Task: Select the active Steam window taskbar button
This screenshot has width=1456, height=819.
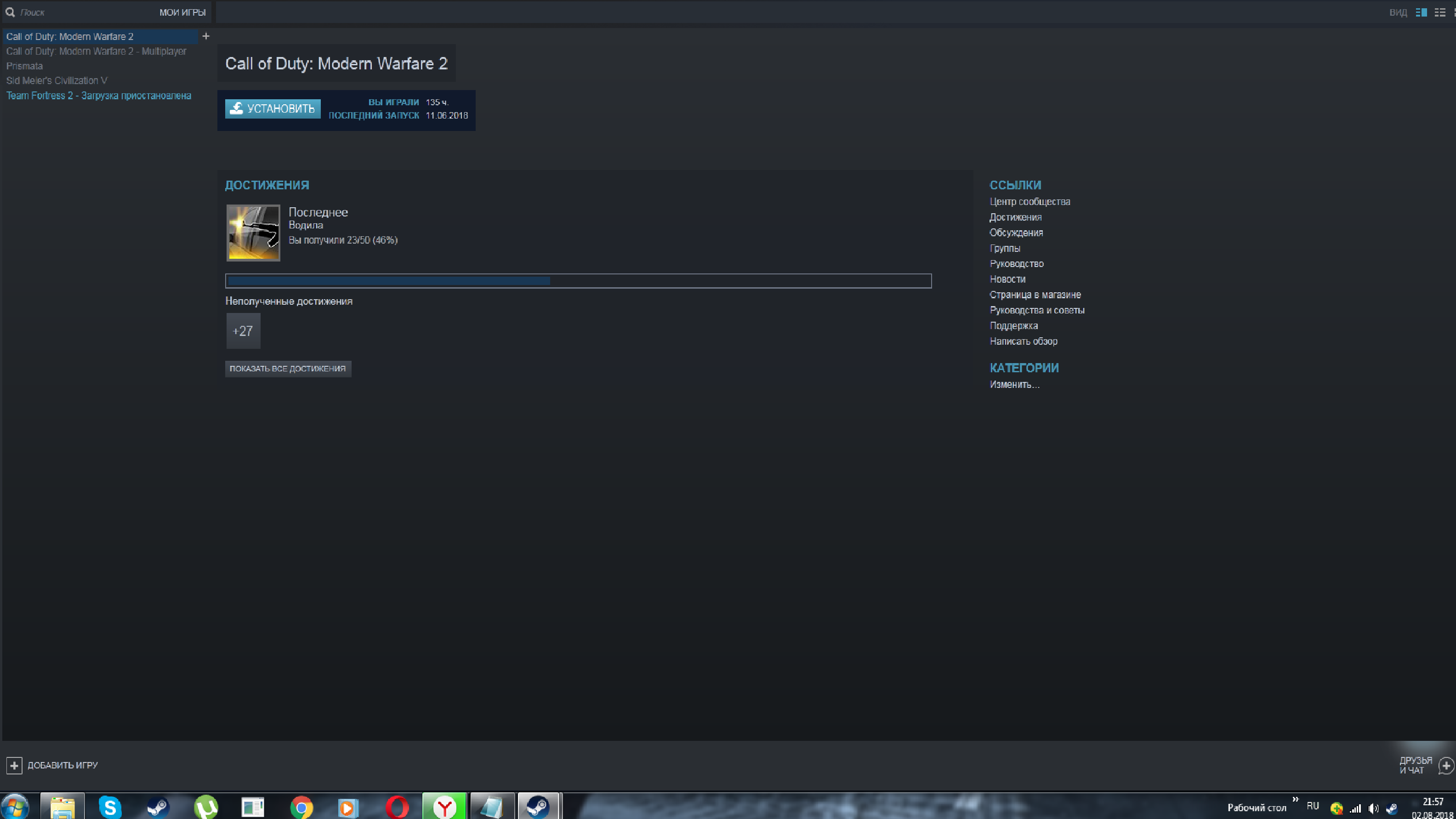Action: tap(538, 807)
